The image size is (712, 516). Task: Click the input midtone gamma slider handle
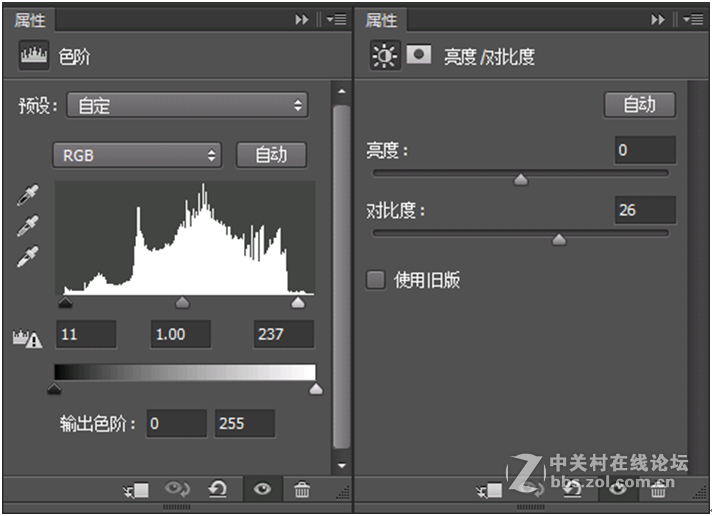pos(182,303)
